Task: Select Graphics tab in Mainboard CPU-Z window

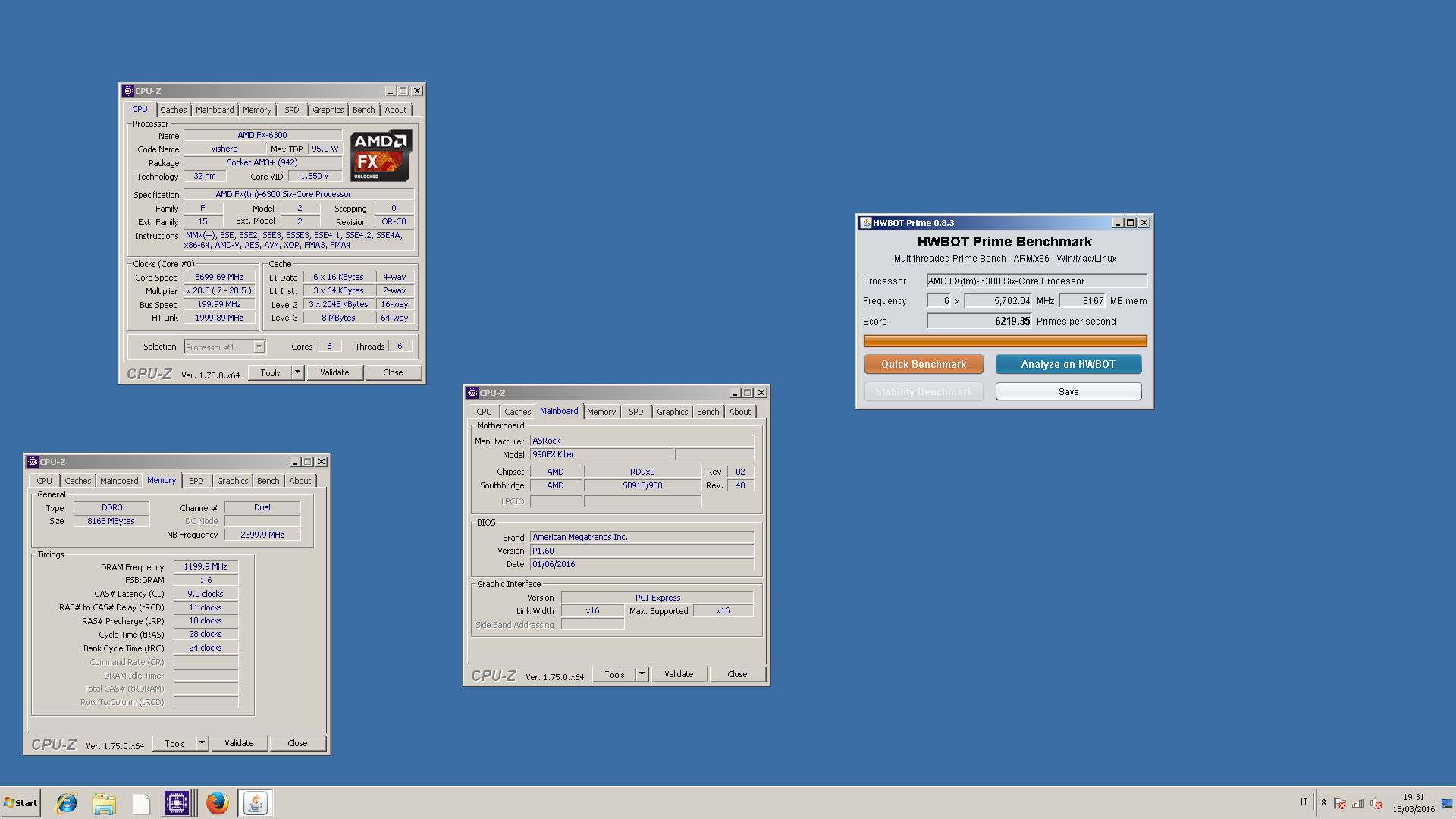Action: click(672, 412)
